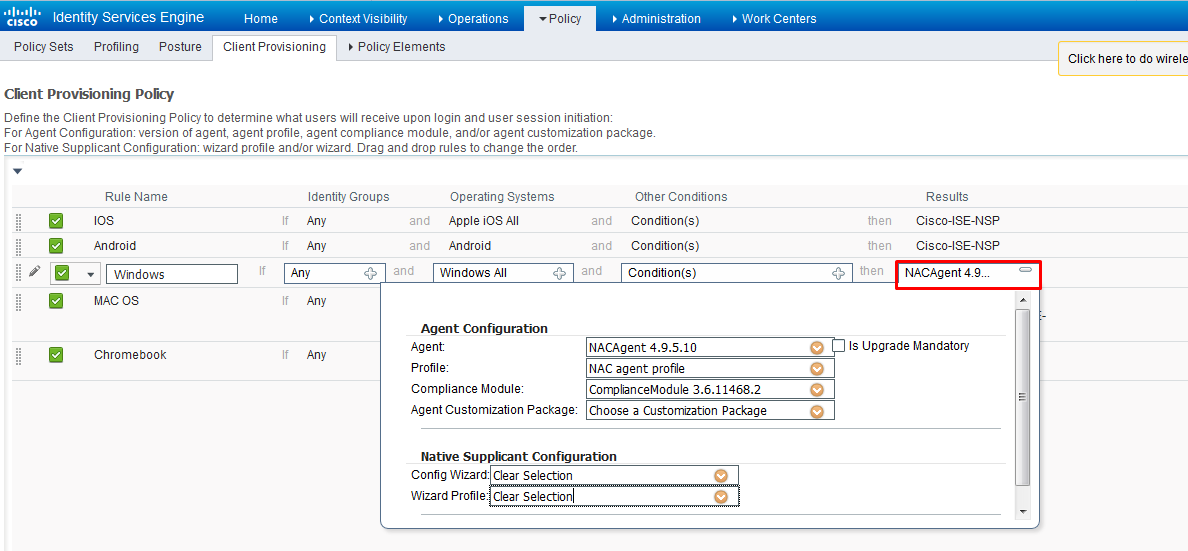Click the MAC OS rule name
Image resolution: width=1188 pixels, height=551 pixels.
coord(116,301)
